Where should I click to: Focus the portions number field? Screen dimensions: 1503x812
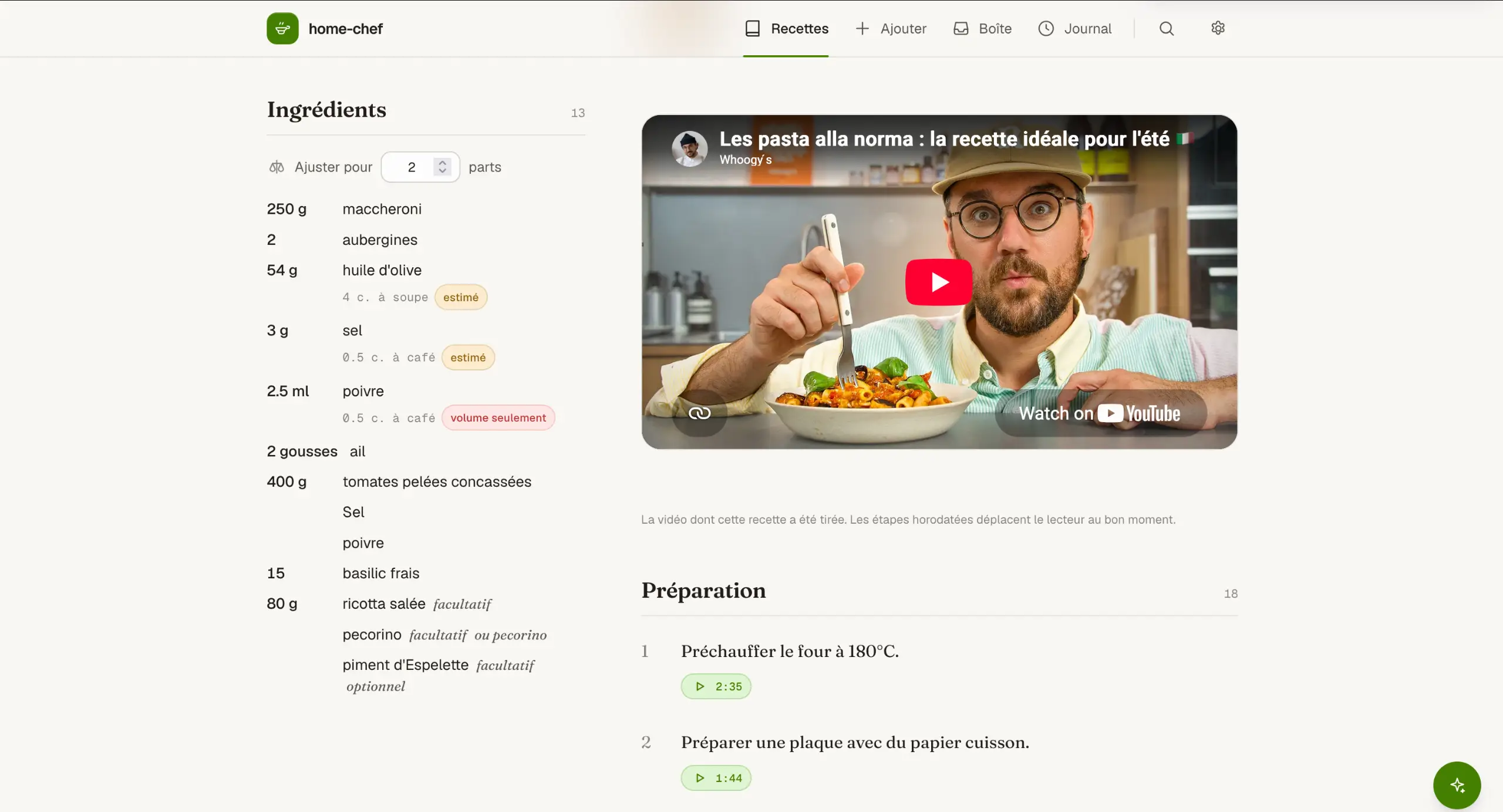pyautogui.click(x=420, y=167)
